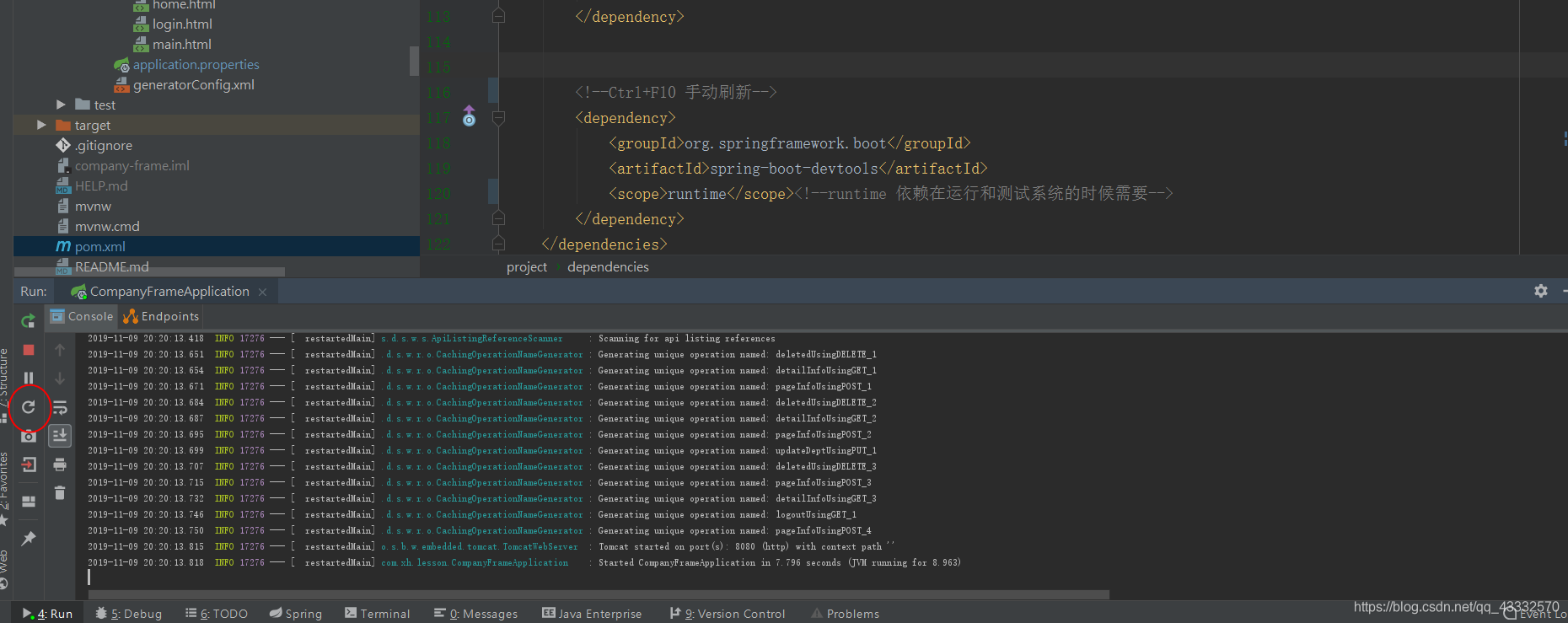Click the Exit icon with red arrow

point(29,465)
